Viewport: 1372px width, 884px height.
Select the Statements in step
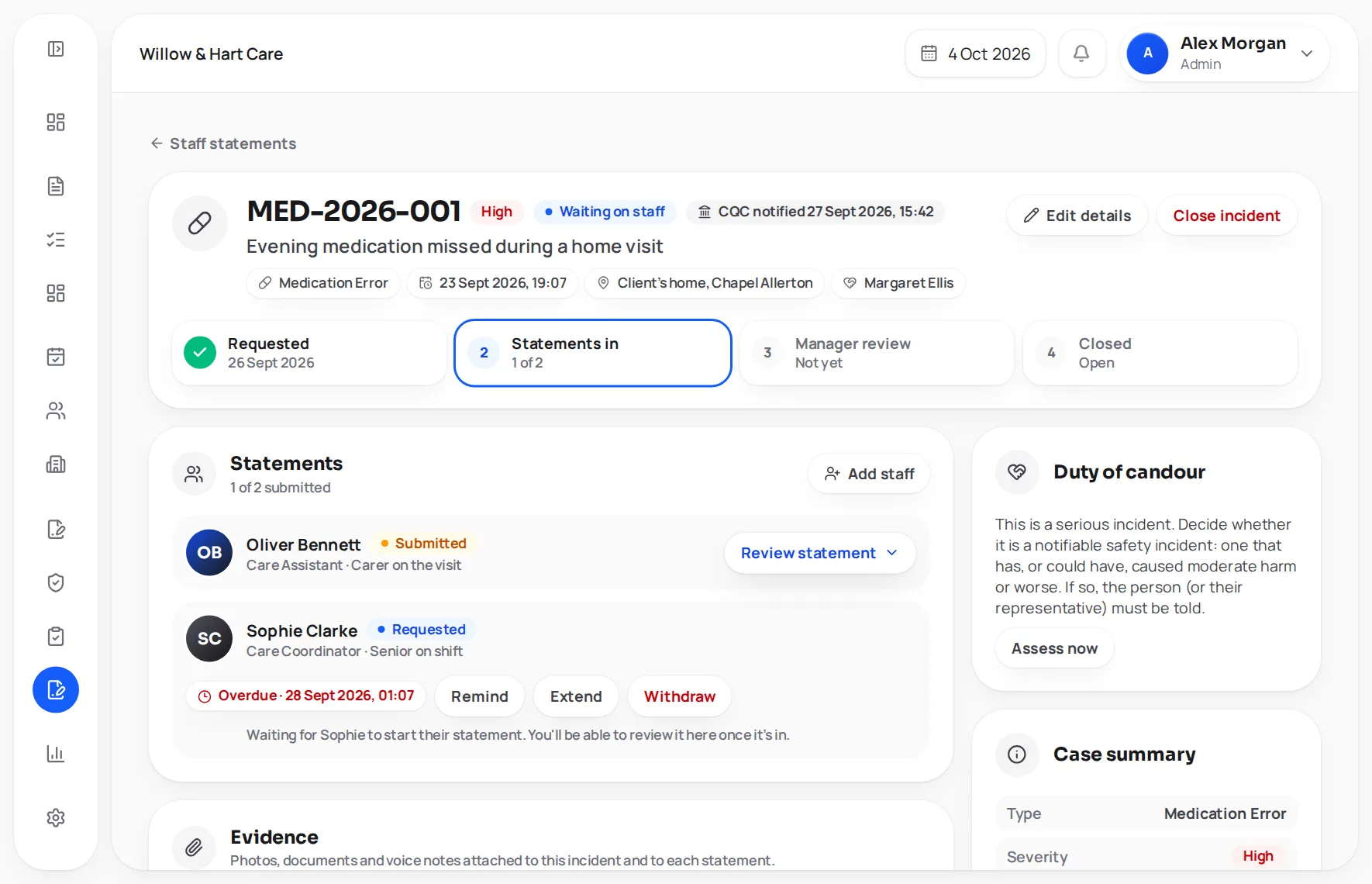[x=593, y=353]
